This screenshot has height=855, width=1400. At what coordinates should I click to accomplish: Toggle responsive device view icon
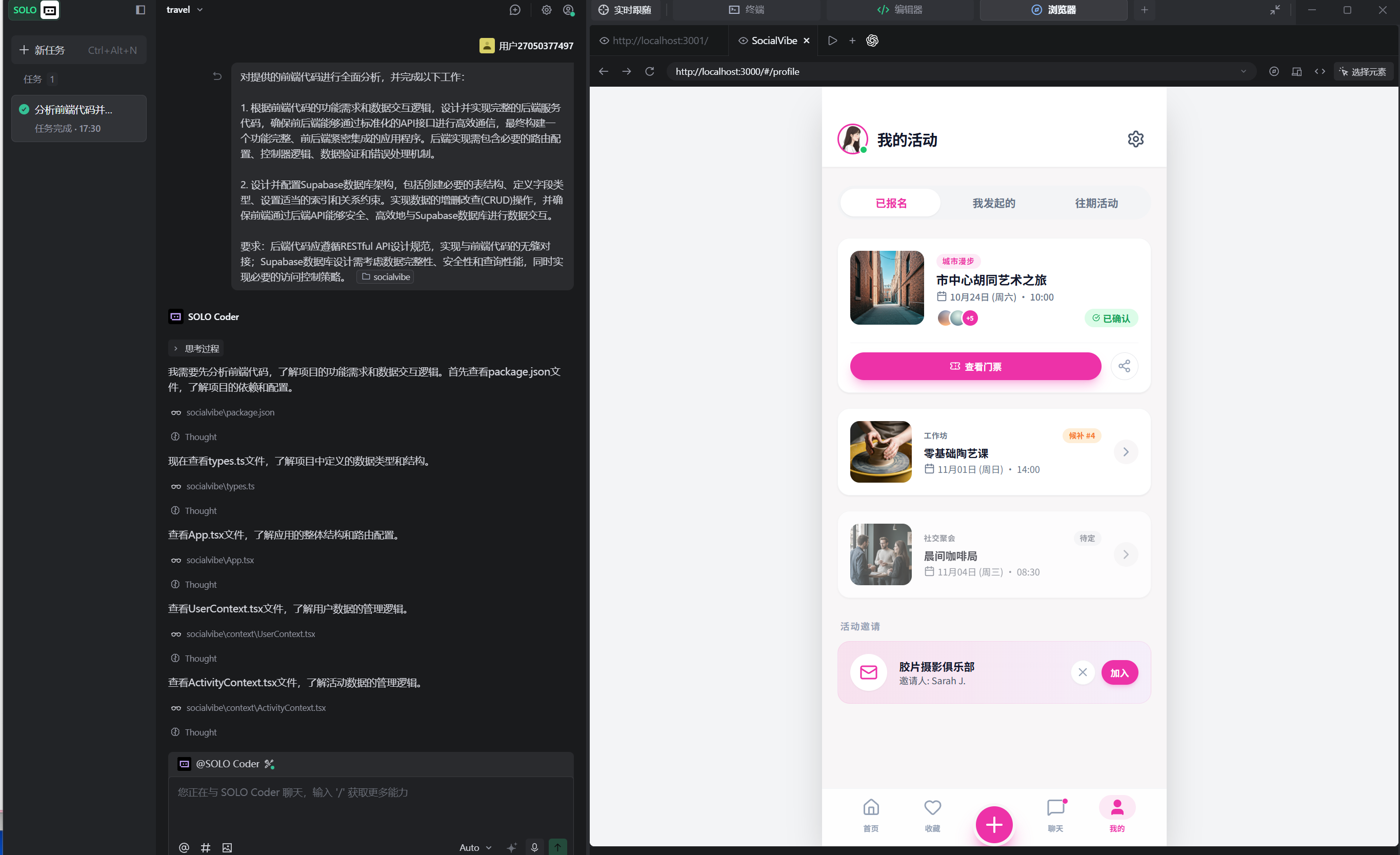(1296, 72)
